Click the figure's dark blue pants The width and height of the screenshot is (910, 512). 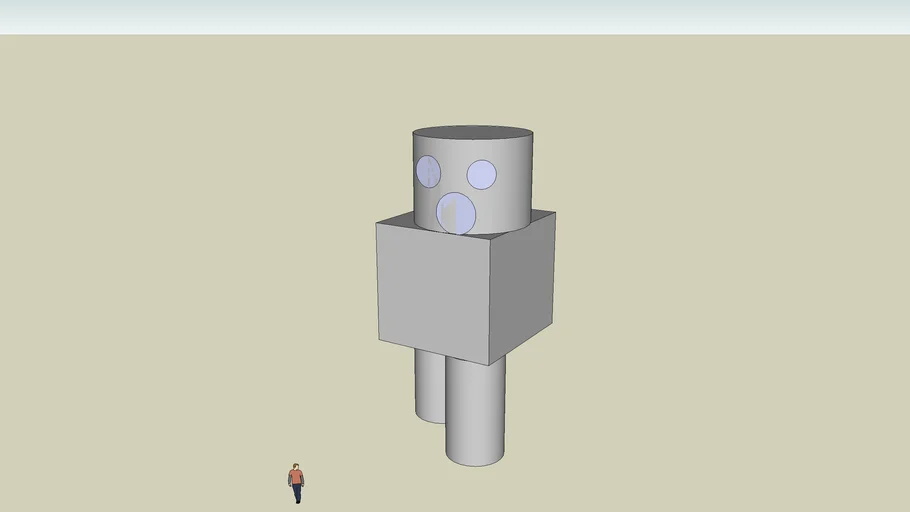[x=297, y=492]
